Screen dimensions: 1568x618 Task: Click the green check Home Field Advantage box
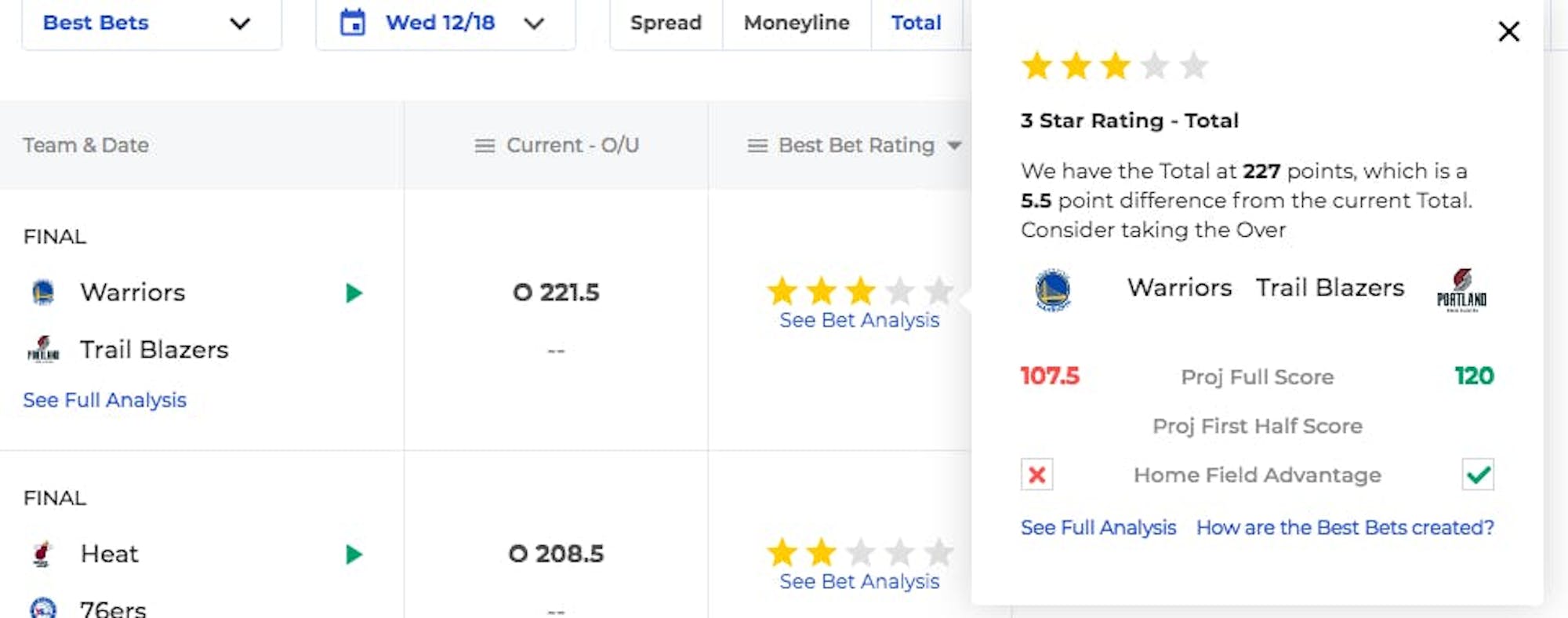click(x=1478, y=474)
